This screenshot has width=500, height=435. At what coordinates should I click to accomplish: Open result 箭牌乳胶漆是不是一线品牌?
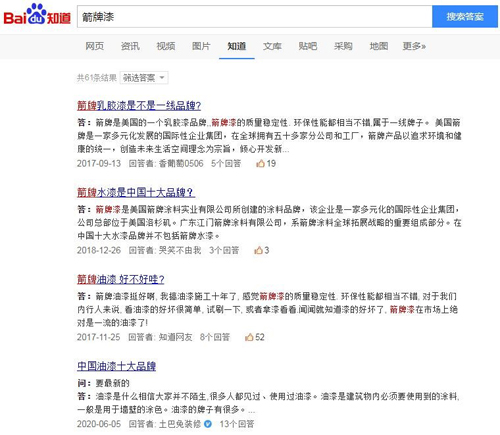[x=139, y=105]
